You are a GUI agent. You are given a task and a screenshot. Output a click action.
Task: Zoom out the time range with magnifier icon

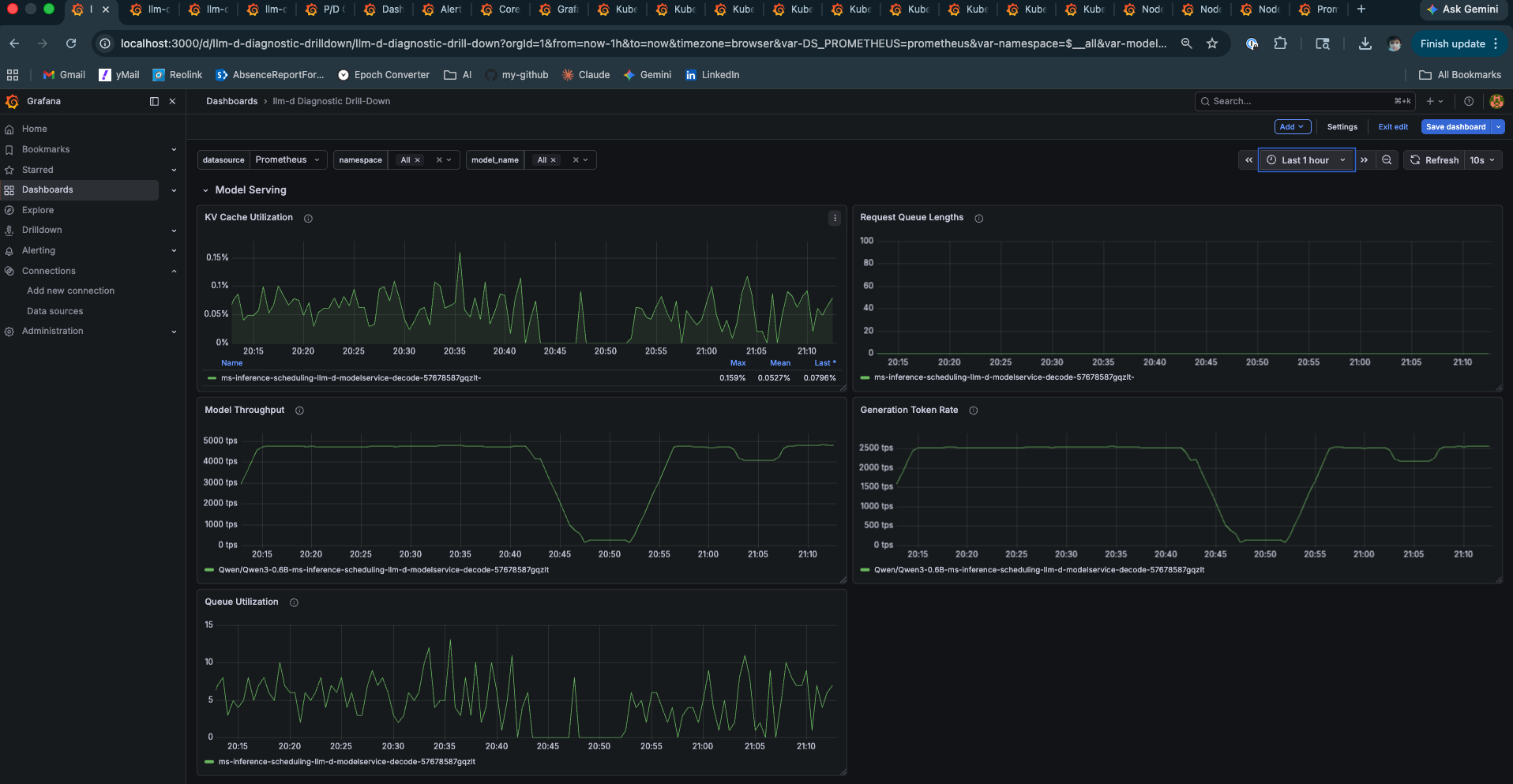click(x=1387, y=159)
